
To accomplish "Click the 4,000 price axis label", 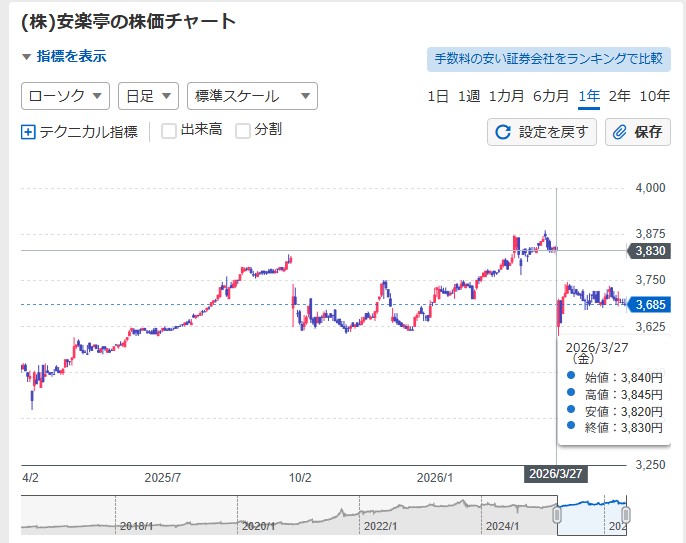I will [x=650, y=188].
